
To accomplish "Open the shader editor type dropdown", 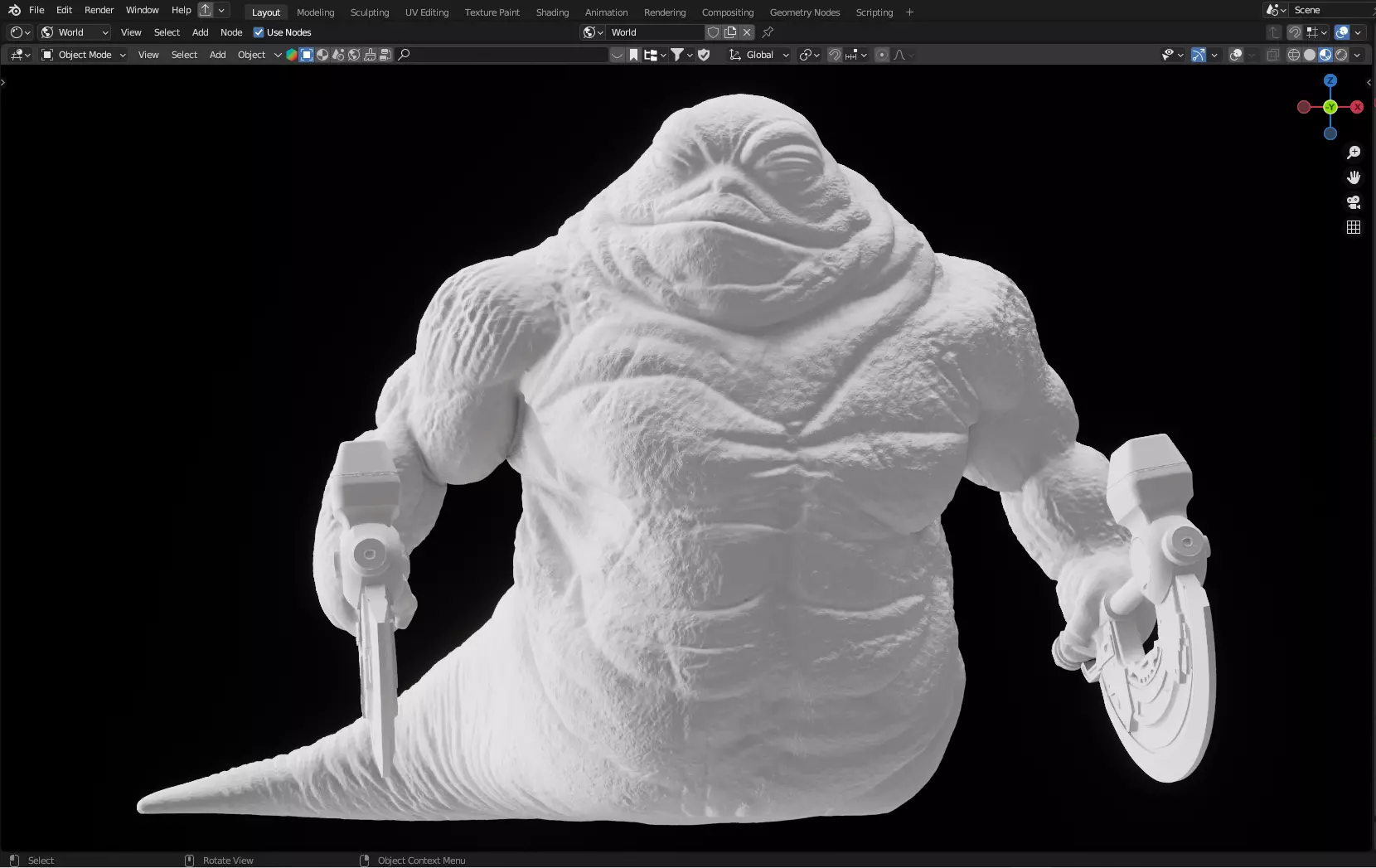I will coord(20,32).
